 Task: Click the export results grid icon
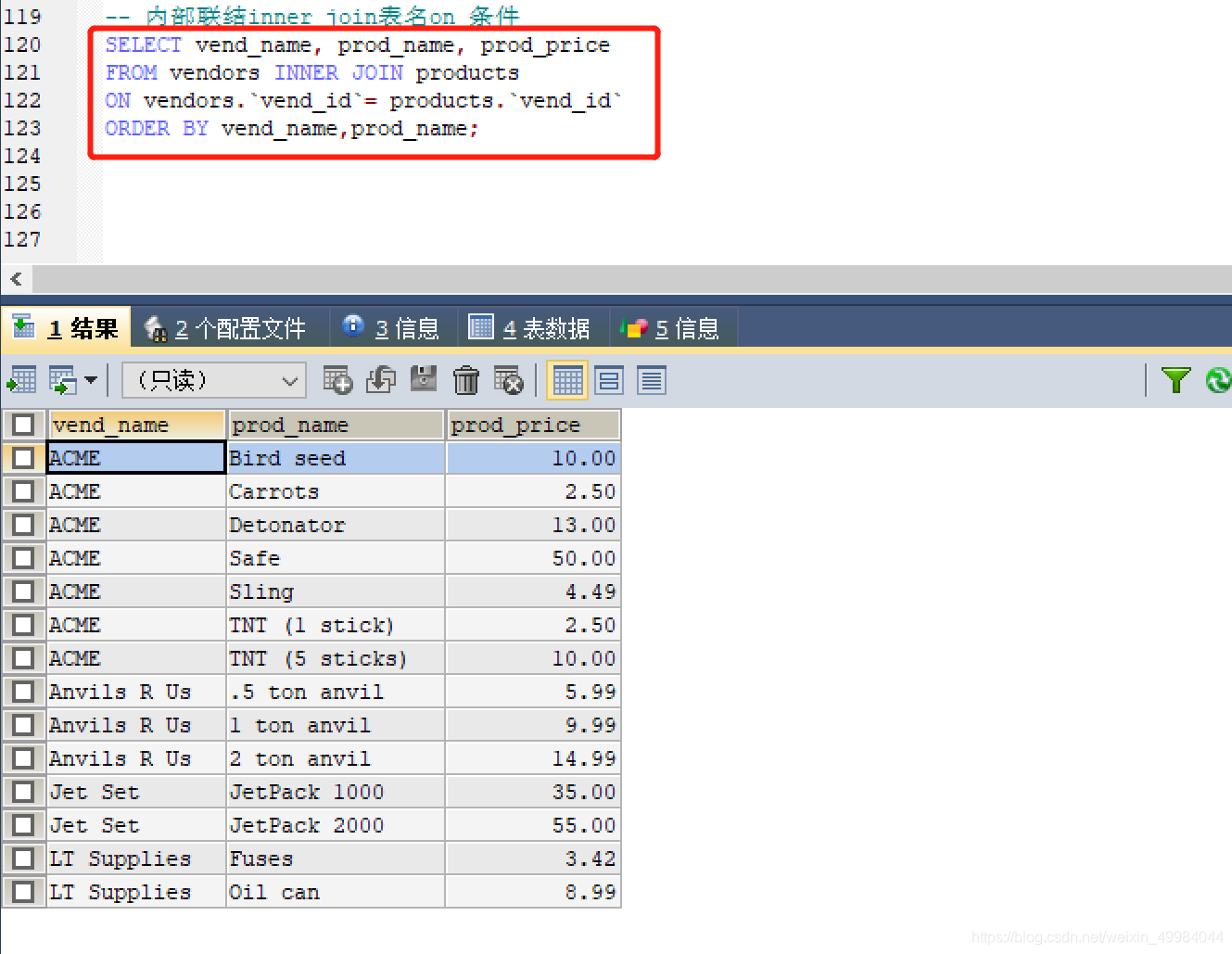(21, 380)
